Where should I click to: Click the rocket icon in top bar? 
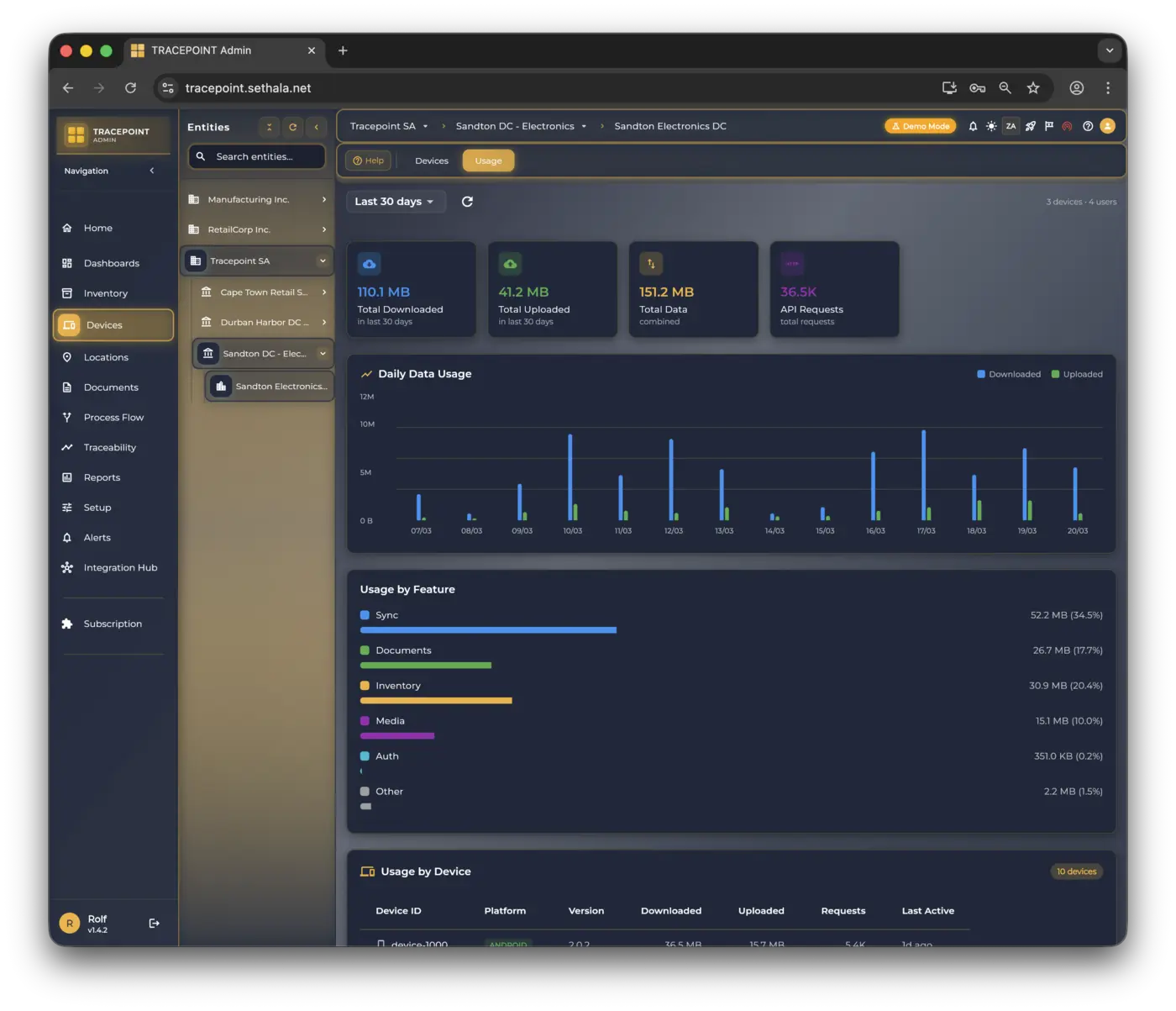click(1030, 126)
